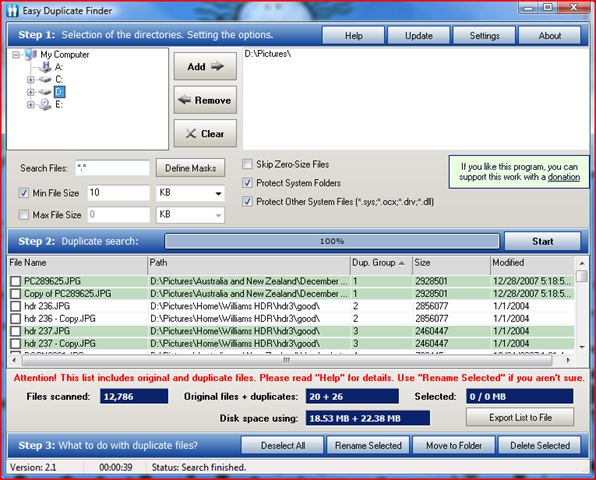The width and height of the screenshot is (596, 480).
Task: Click Add to include the directory
Action: tap(205, 67)
